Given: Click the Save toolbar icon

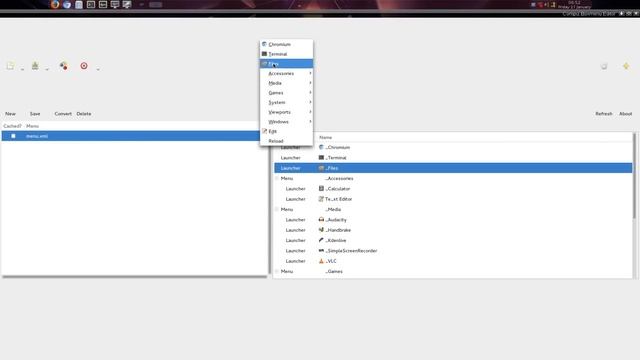Looking at the screenshot, I should [35, 66].
